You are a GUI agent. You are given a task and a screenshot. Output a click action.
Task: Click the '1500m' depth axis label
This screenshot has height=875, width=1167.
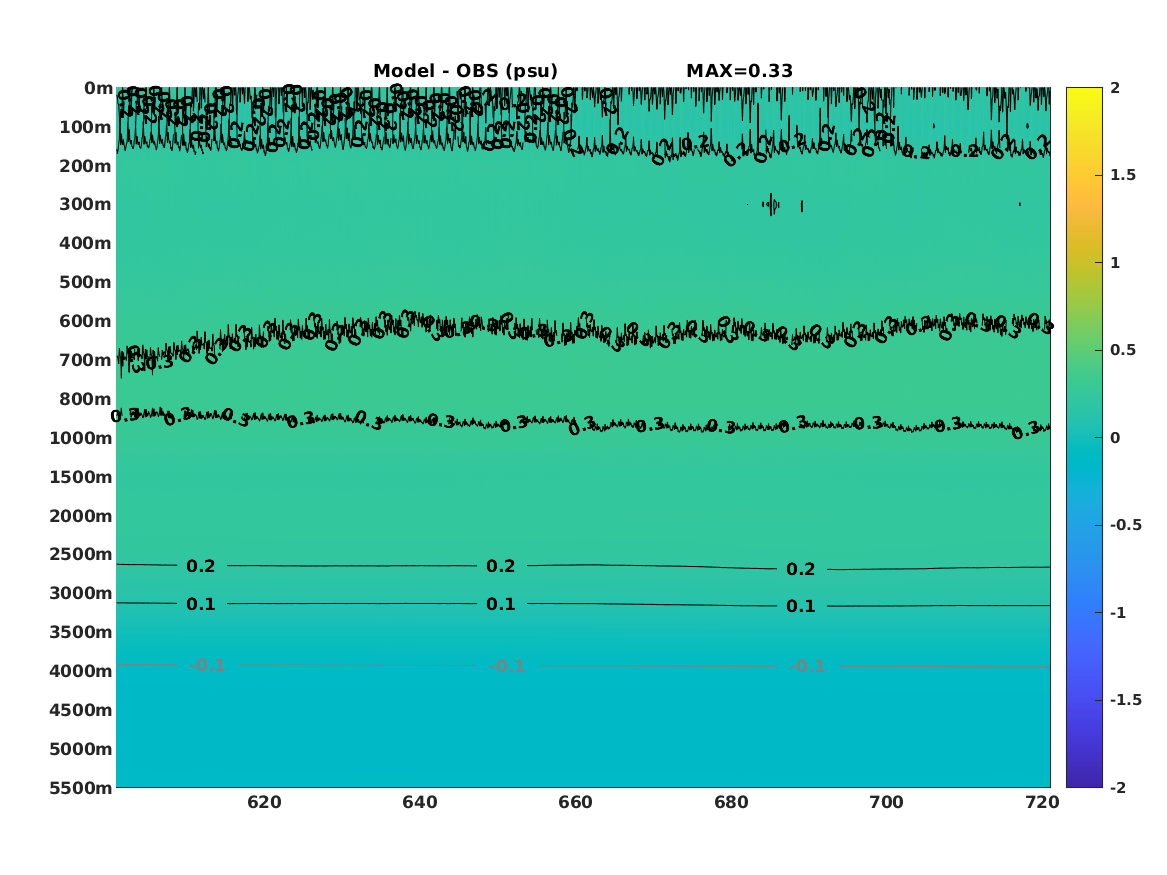(x=80, y=477)
